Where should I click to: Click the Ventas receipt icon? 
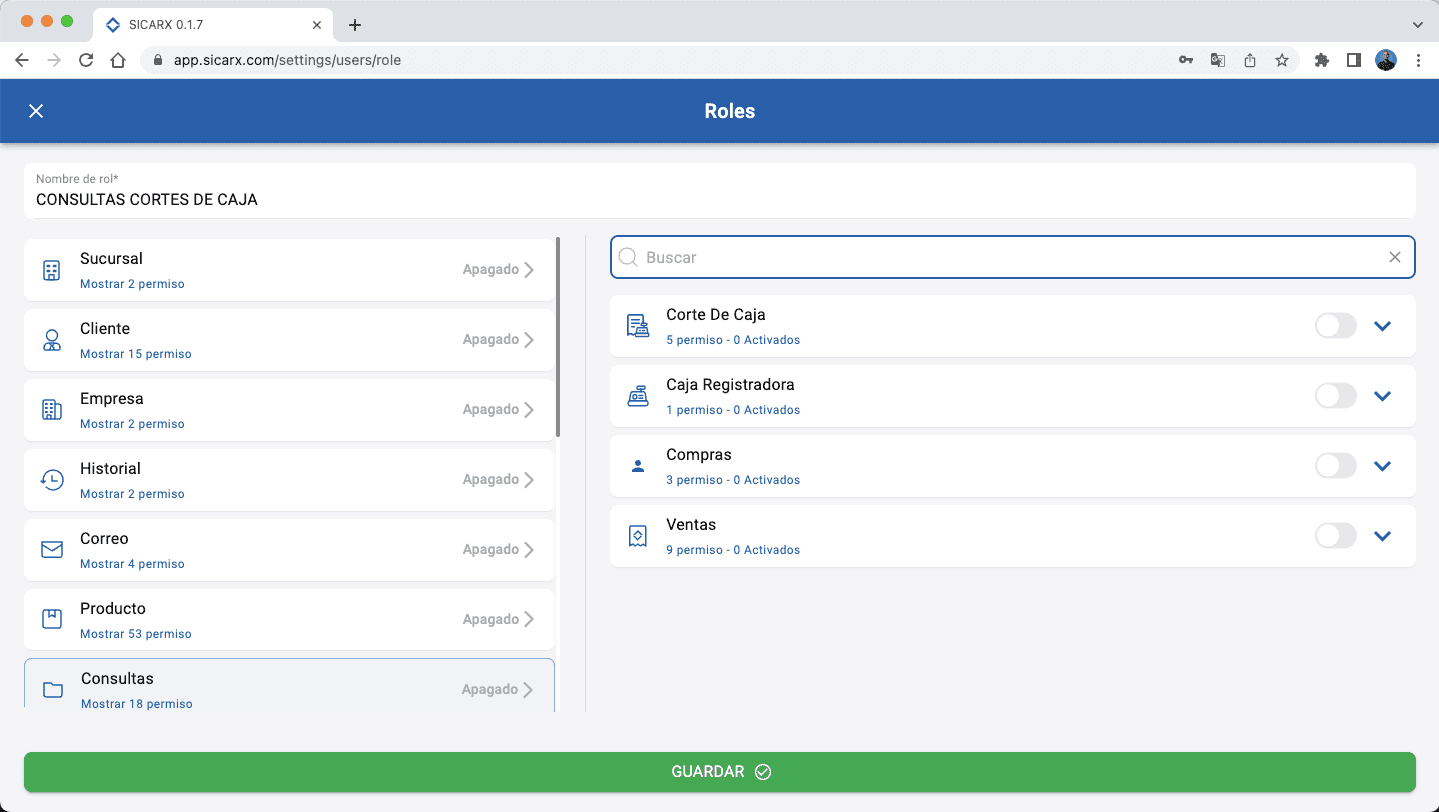(x=637, y=536)
